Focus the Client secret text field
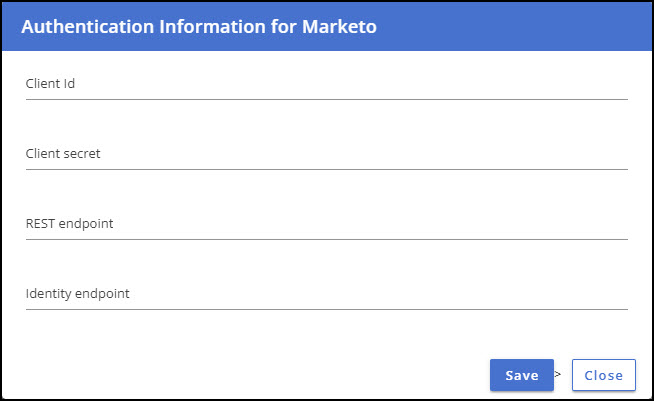654x401 pixels. (x=327, y=154)
